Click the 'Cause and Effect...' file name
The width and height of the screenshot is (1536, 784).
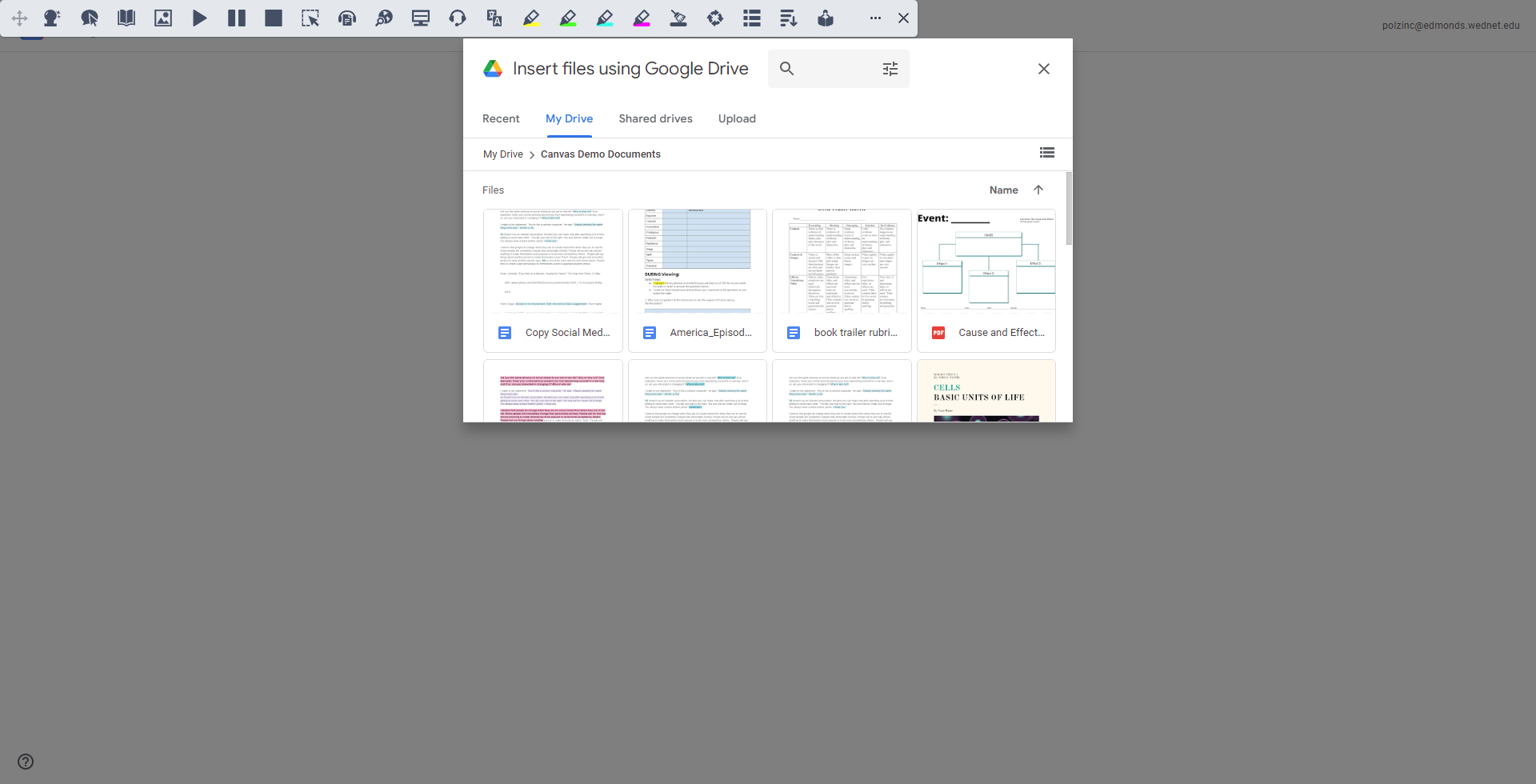click(1002, 333)
